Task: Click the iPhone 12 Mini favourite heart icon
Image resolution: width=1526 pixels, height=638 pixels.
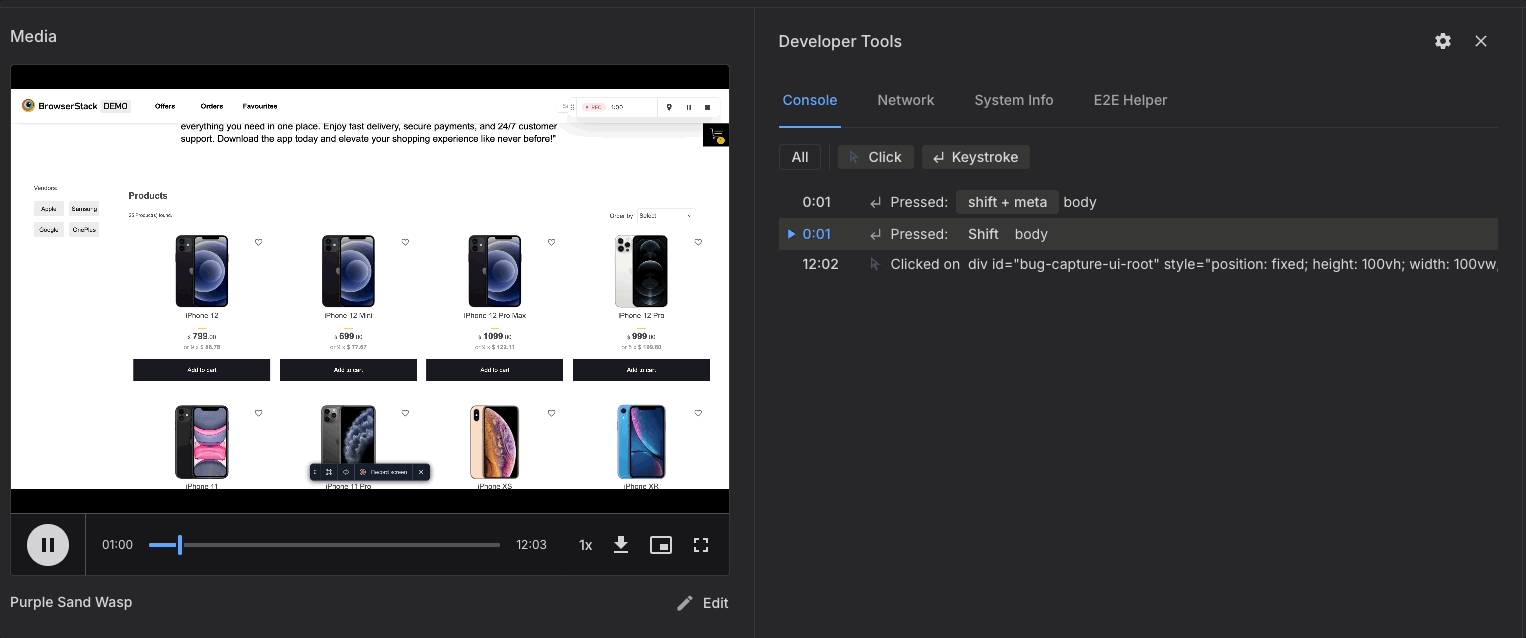Action: pyautogui.click(x=405, y=242)
